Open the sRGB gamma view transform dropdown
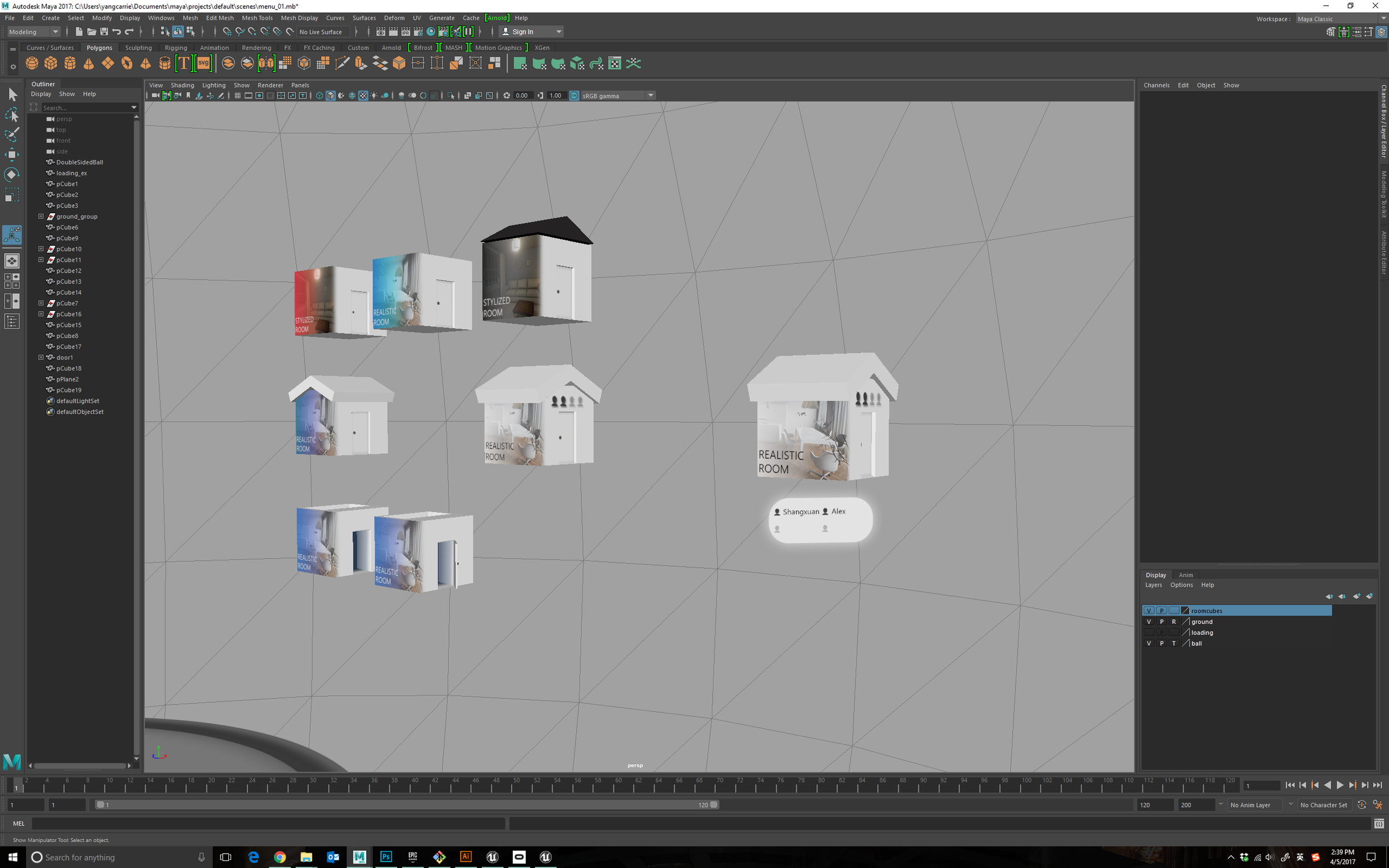This screenshot has height=868, width=1389. 618,96
